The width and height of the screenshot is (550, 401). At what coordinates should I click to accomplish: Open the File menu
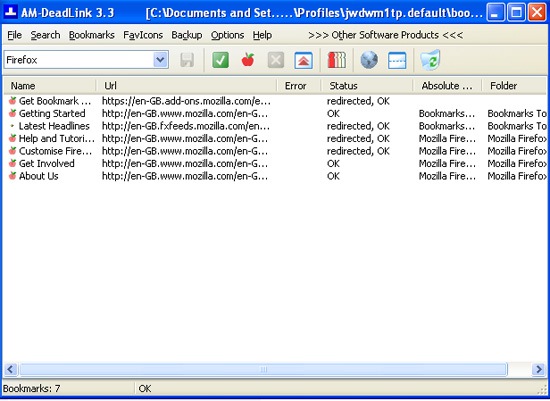[x=14, y=35]
